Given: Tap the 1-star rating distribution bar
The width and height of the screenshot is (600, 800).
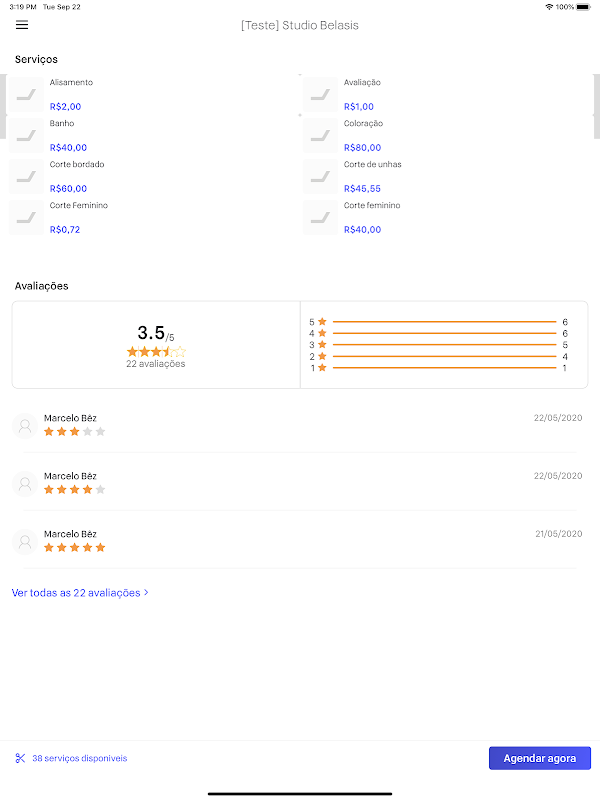Looking at the screenshot, I should 443,368.
